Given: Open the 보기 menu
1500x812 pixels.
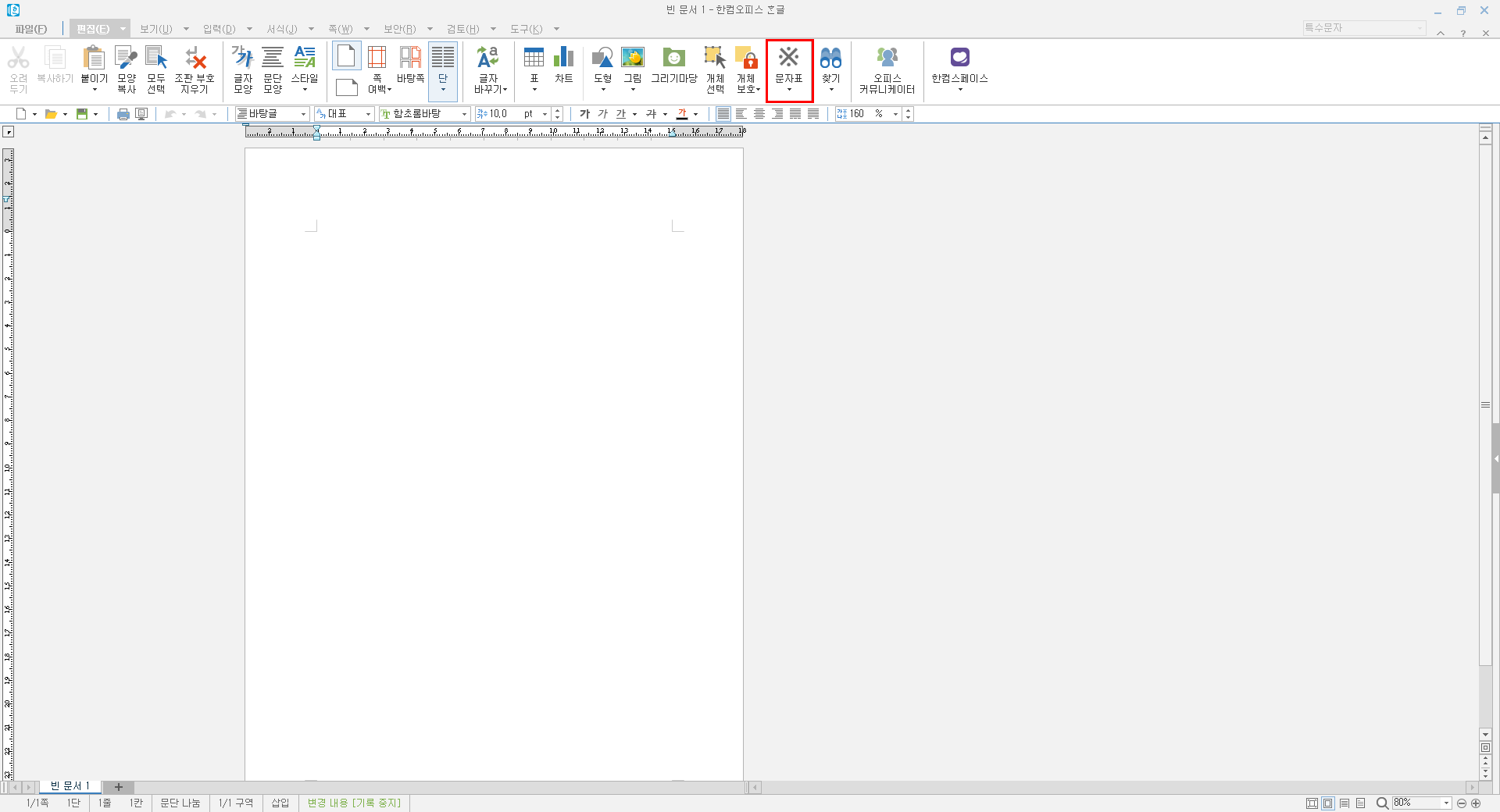Looking at the screenshot, I should pos(155,29).
